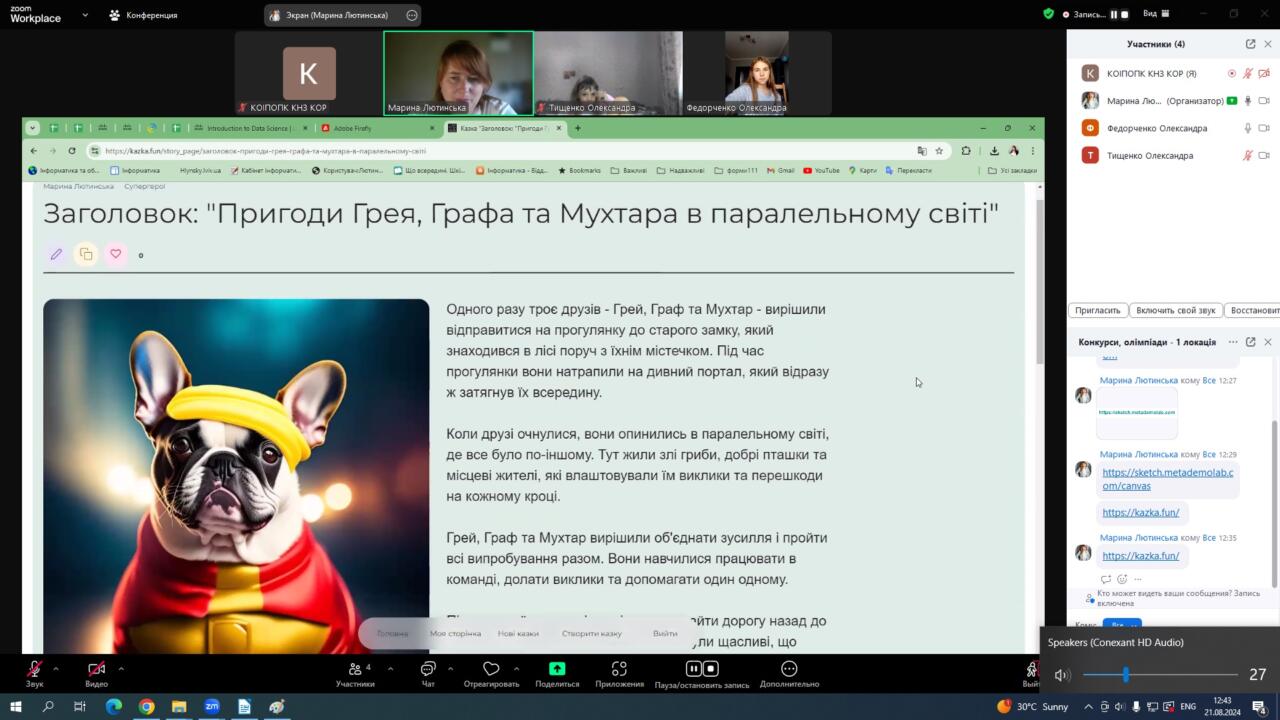Image resolution: width=1280 pixels, height=720 pixels.
Task: Pause recording in the bottom toolbar
Action: [693, 668]
